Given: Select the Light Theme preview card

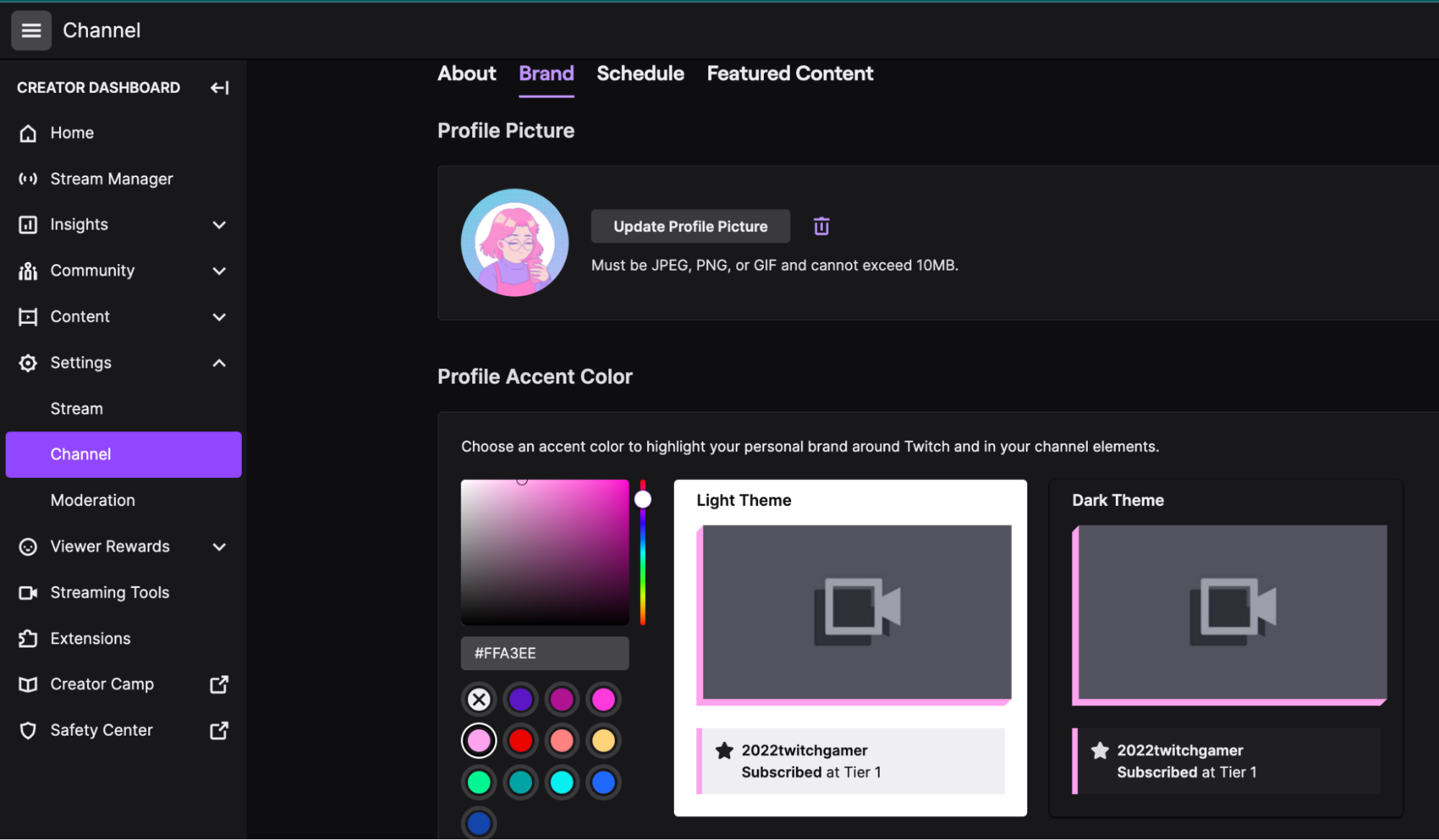Looking at the screenshot, I should point(850,647).
